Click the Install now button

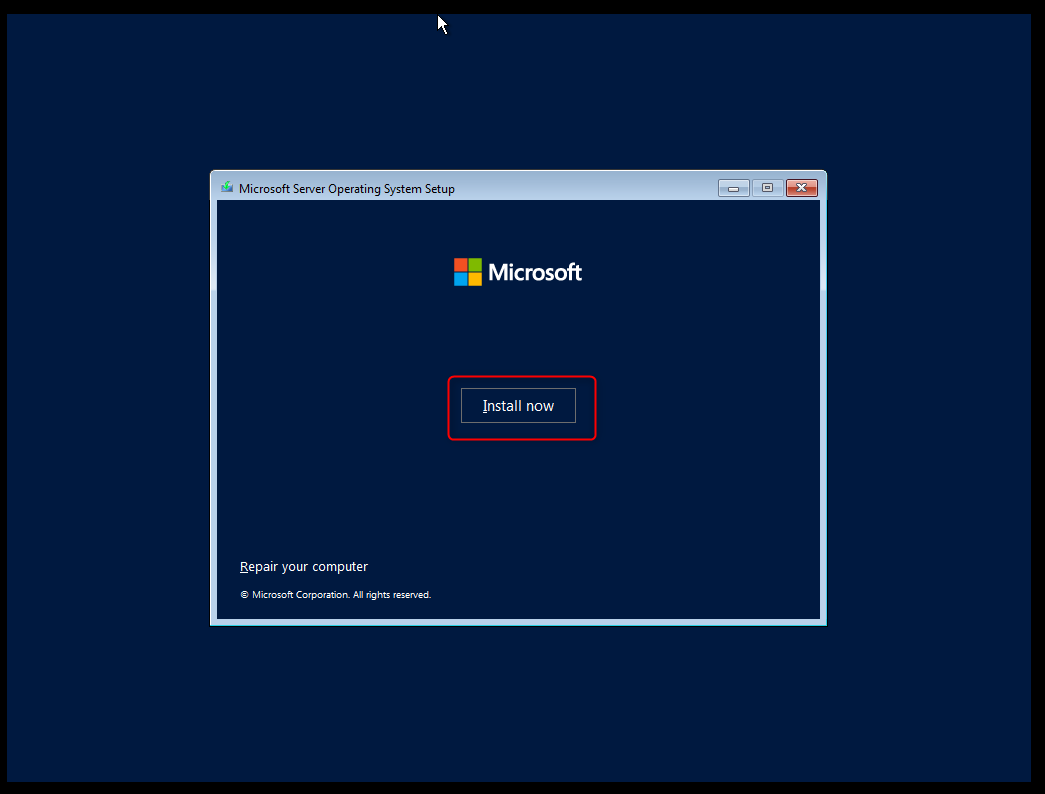pos(518,405)
